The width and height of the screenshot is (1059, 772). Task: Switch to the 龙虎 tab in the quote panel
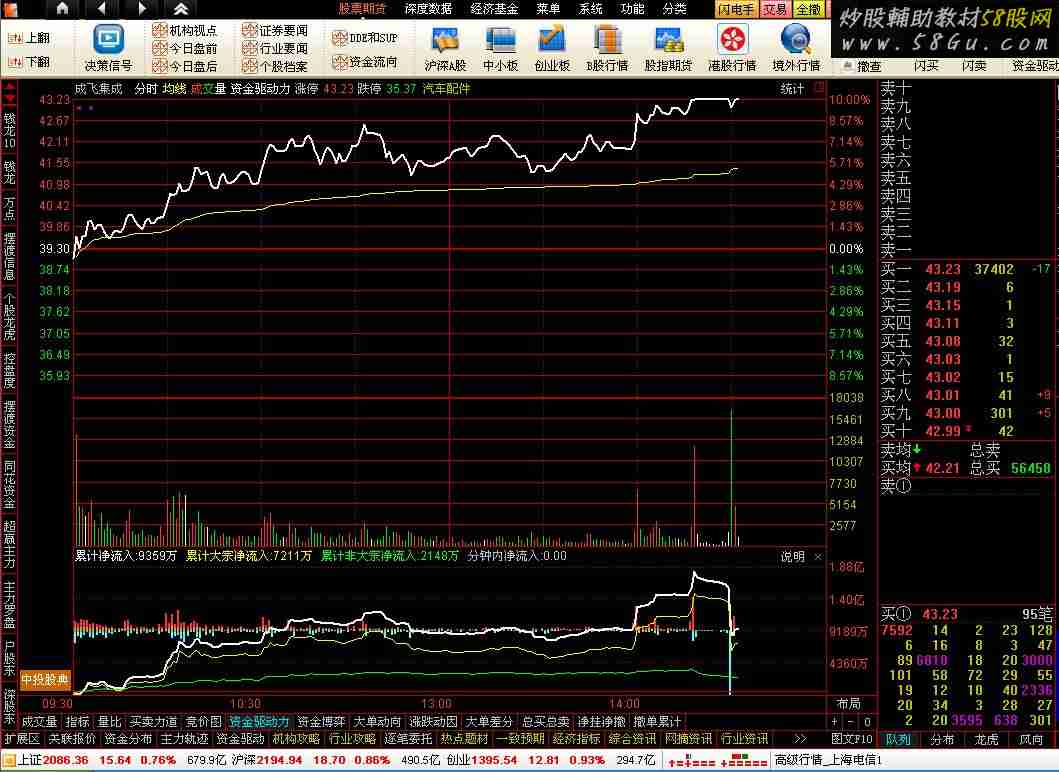pos(986,740)
